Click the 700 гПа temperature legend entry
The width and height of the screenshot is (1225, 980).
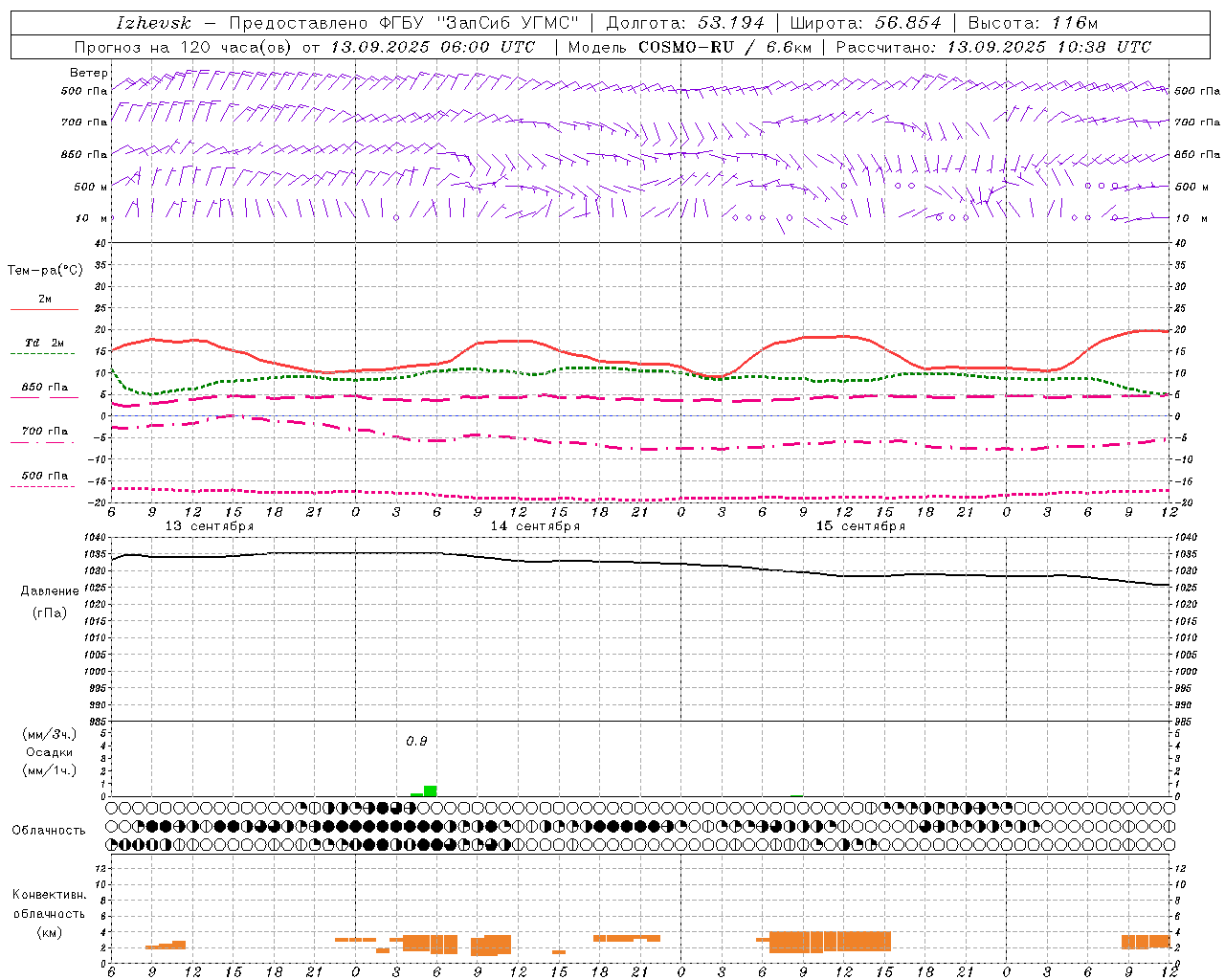[x=45, y=432]
